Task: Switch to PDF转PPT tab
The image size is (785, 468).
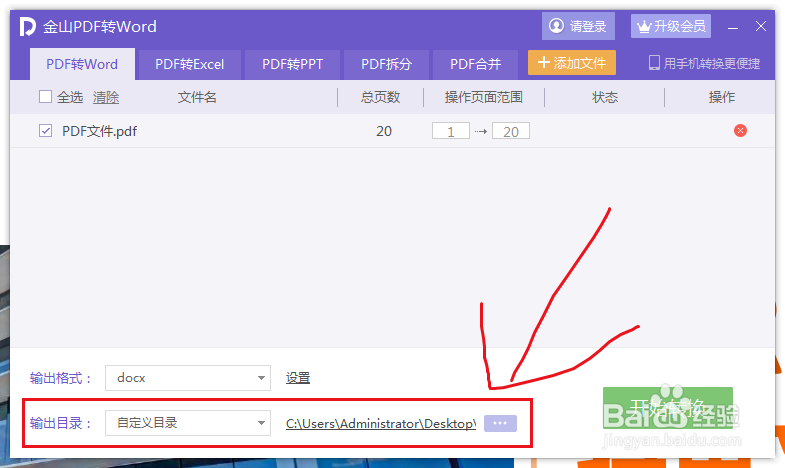Action: (x=292, y=64)
